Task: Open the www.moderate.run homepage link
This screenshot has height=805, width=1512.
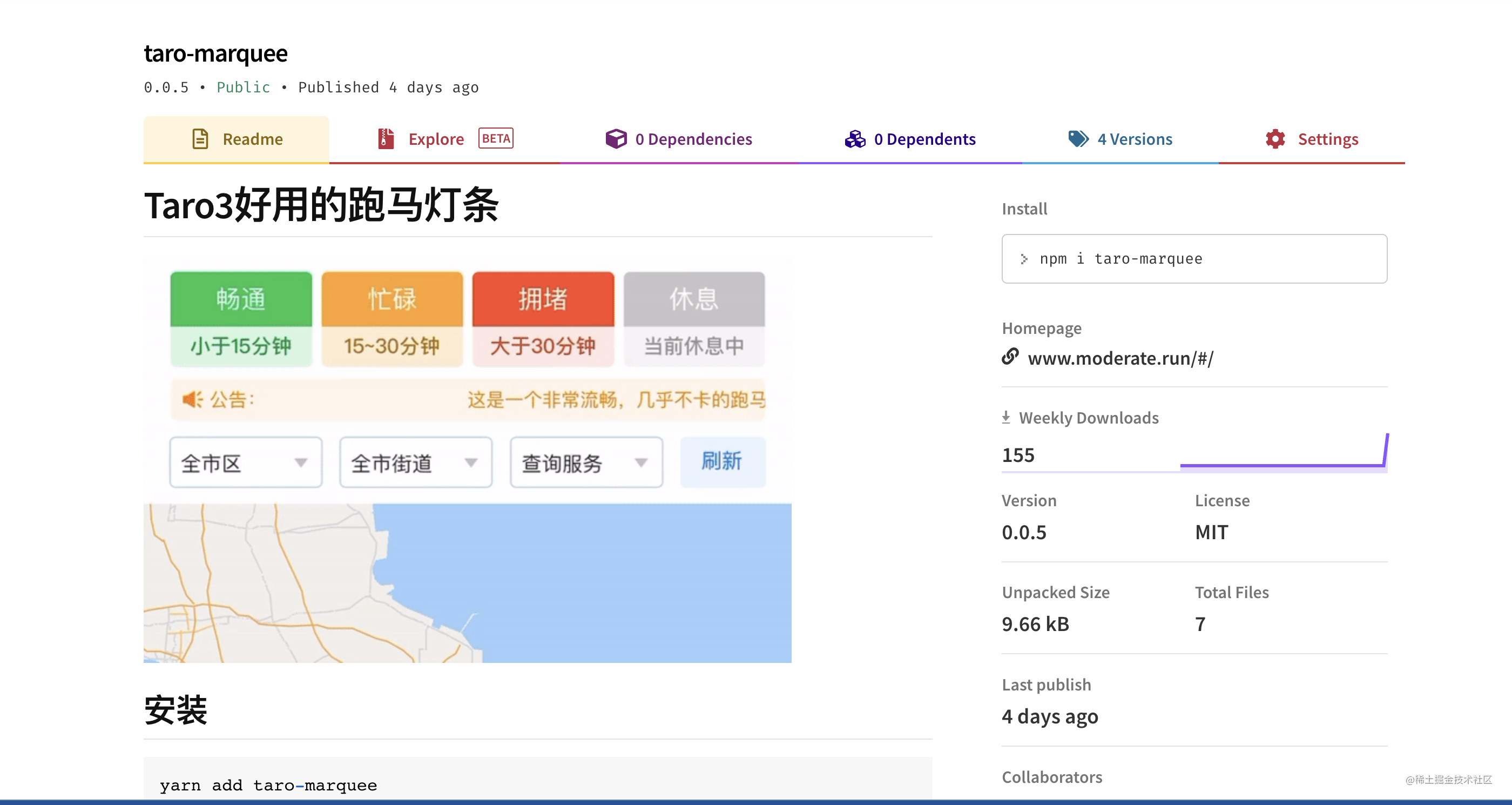Action: point(1120,358)
